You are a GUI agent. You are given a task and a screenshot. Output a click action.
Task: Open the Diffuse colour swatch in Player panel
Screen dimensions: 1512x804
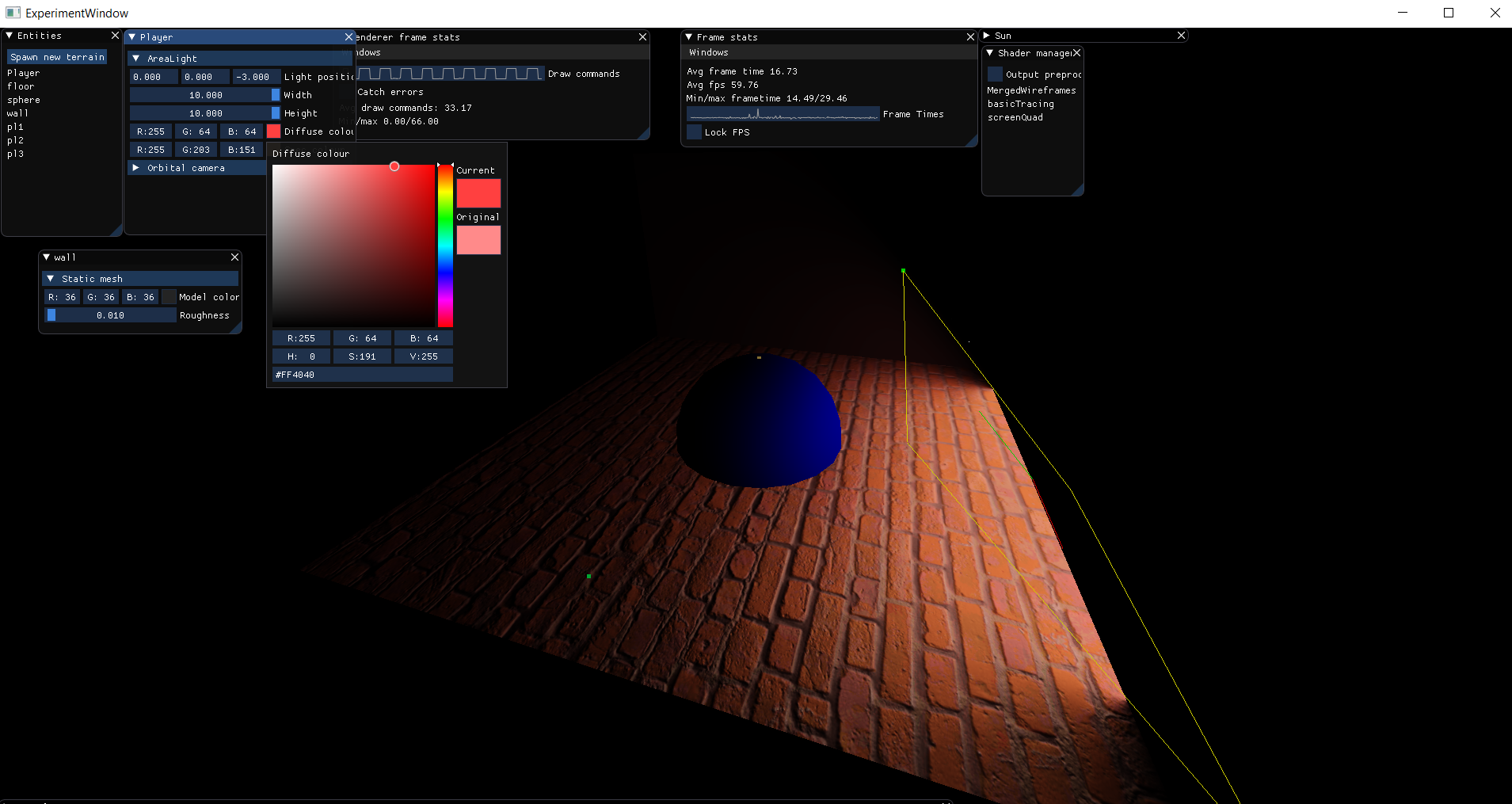tap(273, 131)
